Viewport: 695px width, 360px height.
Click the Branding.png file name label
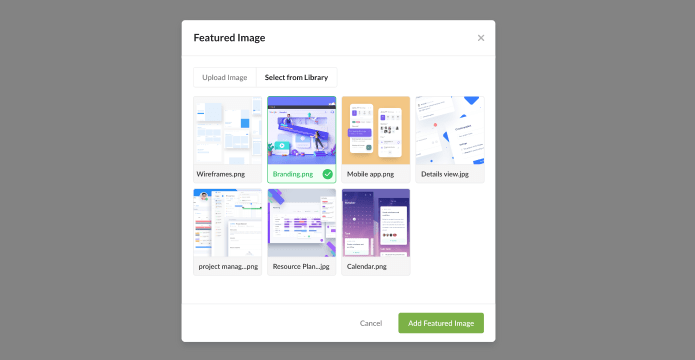click(293, 174)
